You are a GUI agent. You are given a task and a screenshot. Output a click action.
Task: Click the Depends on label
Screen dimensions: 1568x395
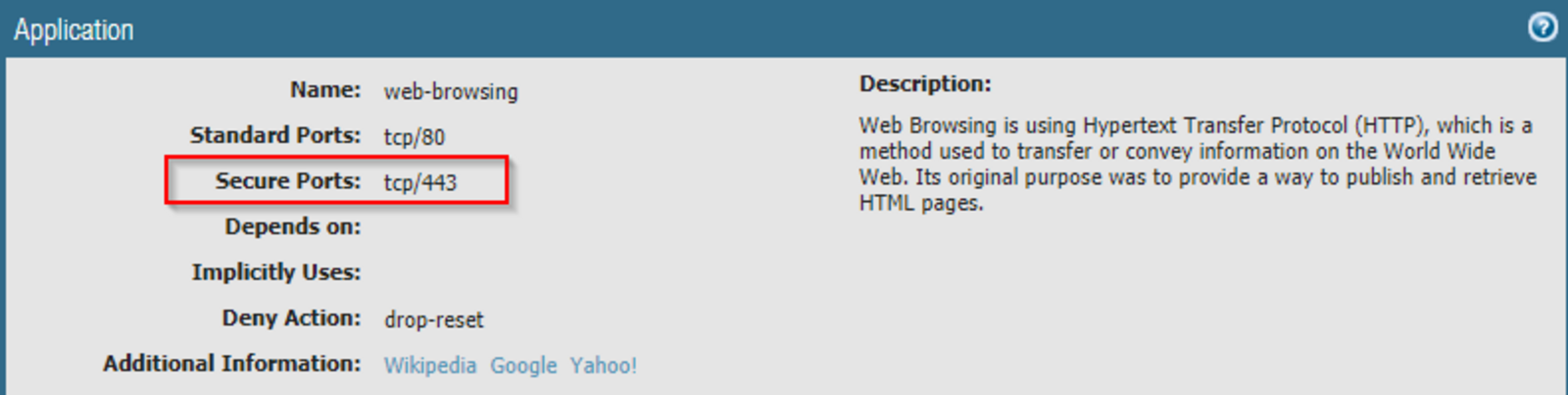click(x=293, y=227)
